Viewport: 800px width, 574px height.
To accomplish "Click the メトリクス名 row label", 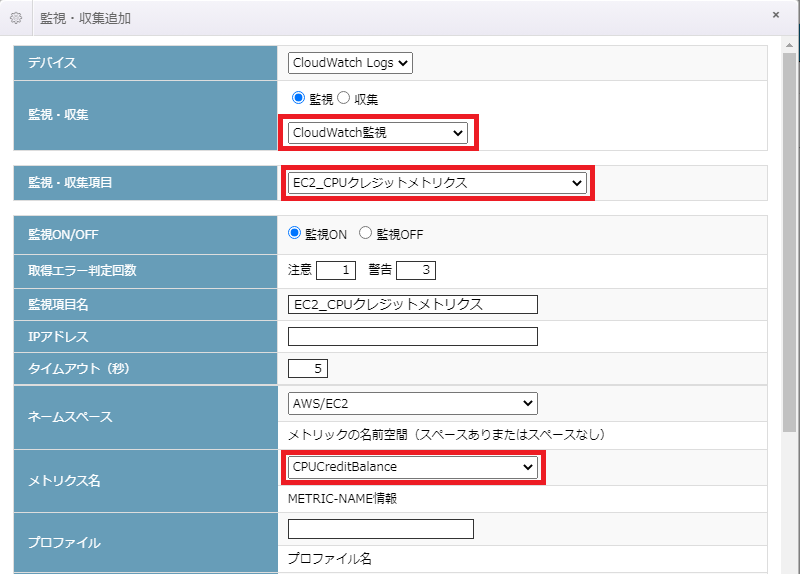I will coord(64,481).
